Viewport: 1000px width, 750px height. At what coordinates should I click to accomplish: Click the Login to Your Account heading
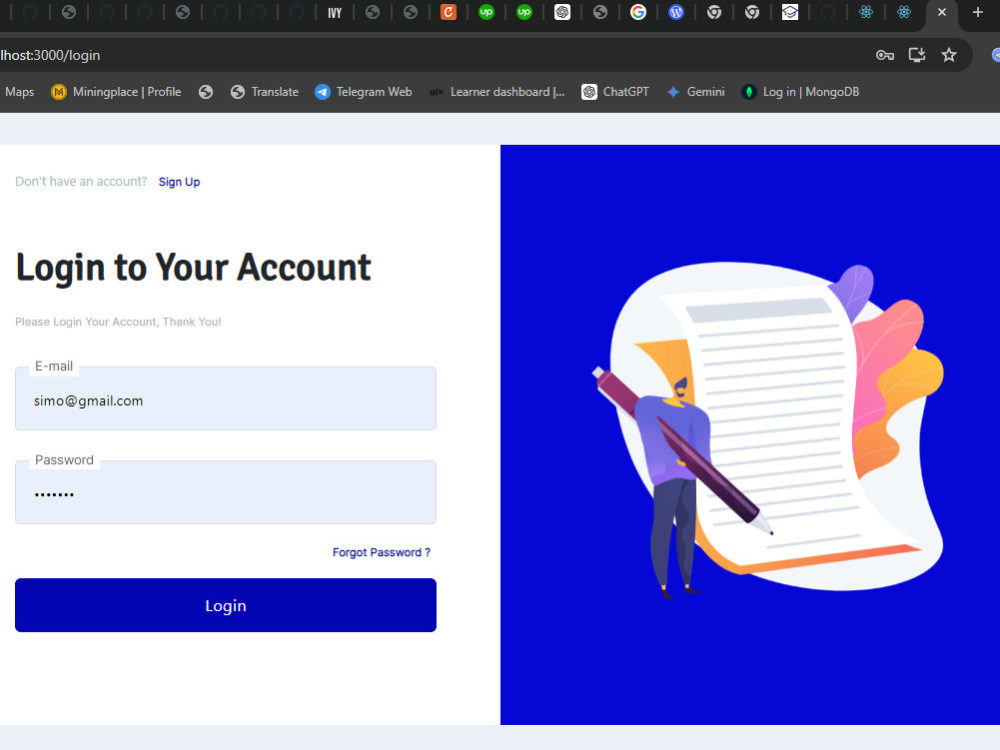(193, 267)
